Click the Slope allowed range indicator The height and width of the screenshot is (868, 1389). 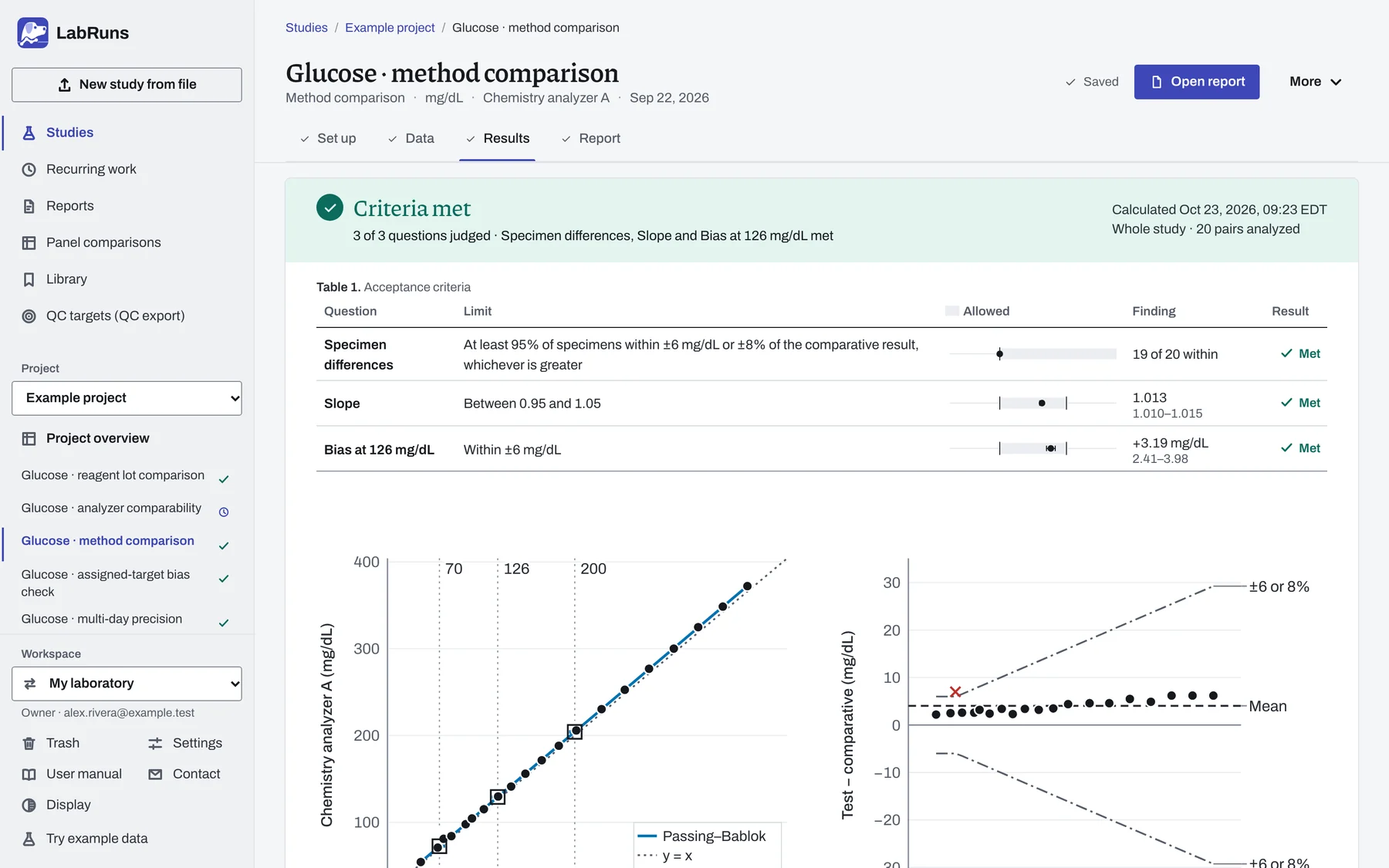[1032, 403]
